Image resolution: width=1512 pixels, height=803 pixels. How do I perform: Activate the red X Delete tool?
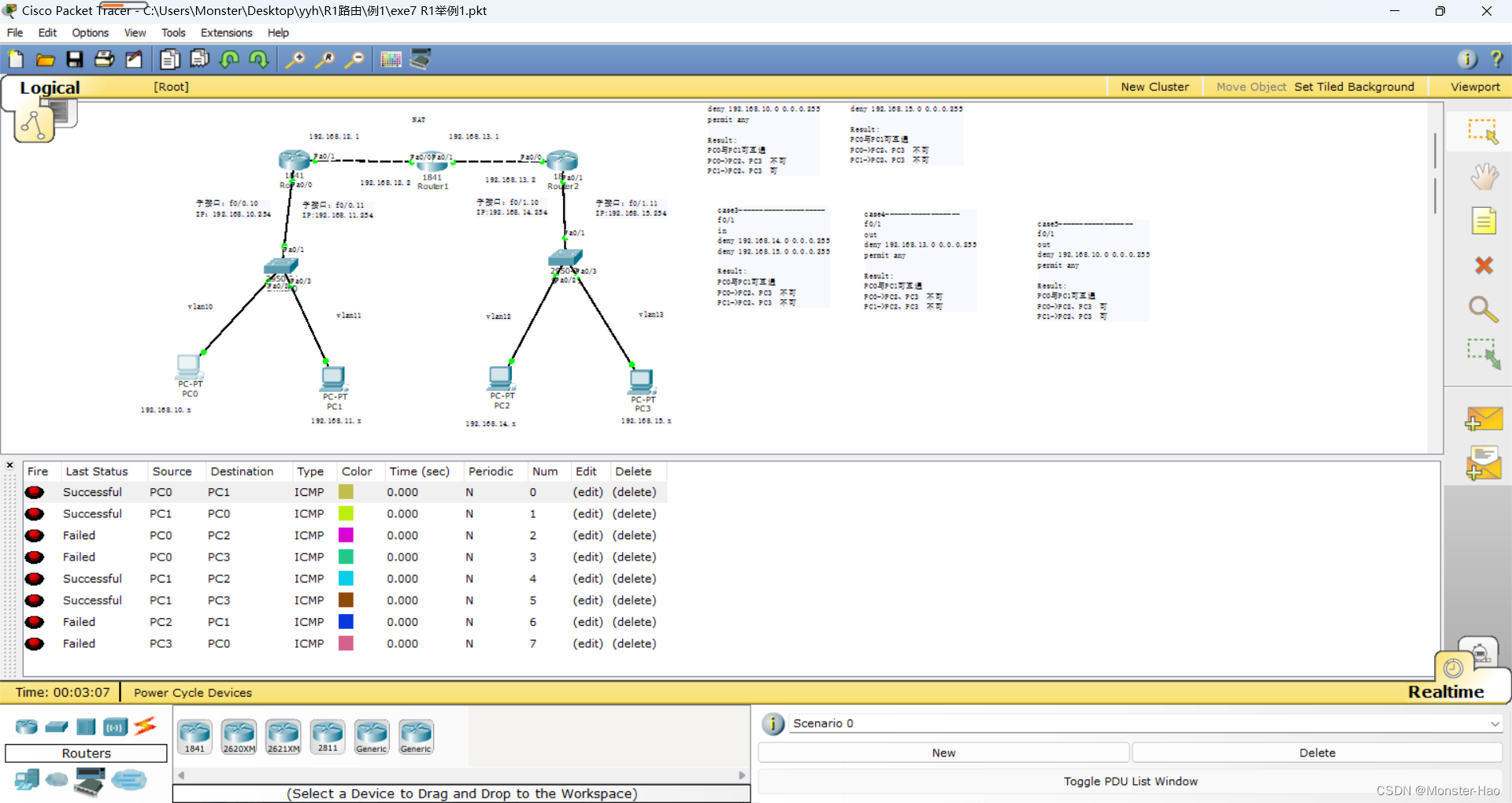coord(1484,265)
